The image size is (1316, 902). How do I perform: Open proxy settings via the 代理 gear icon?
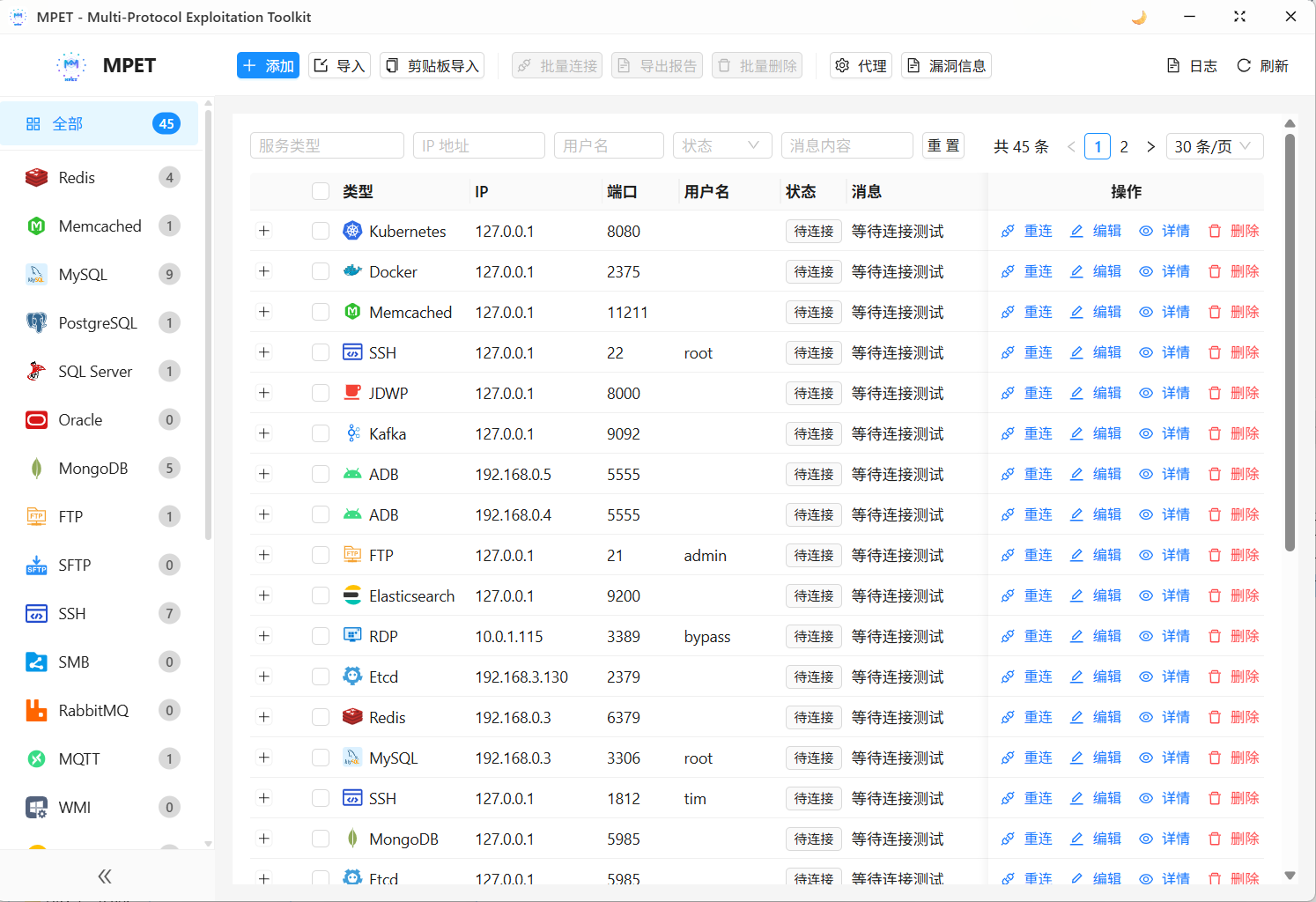pos(843,64)
